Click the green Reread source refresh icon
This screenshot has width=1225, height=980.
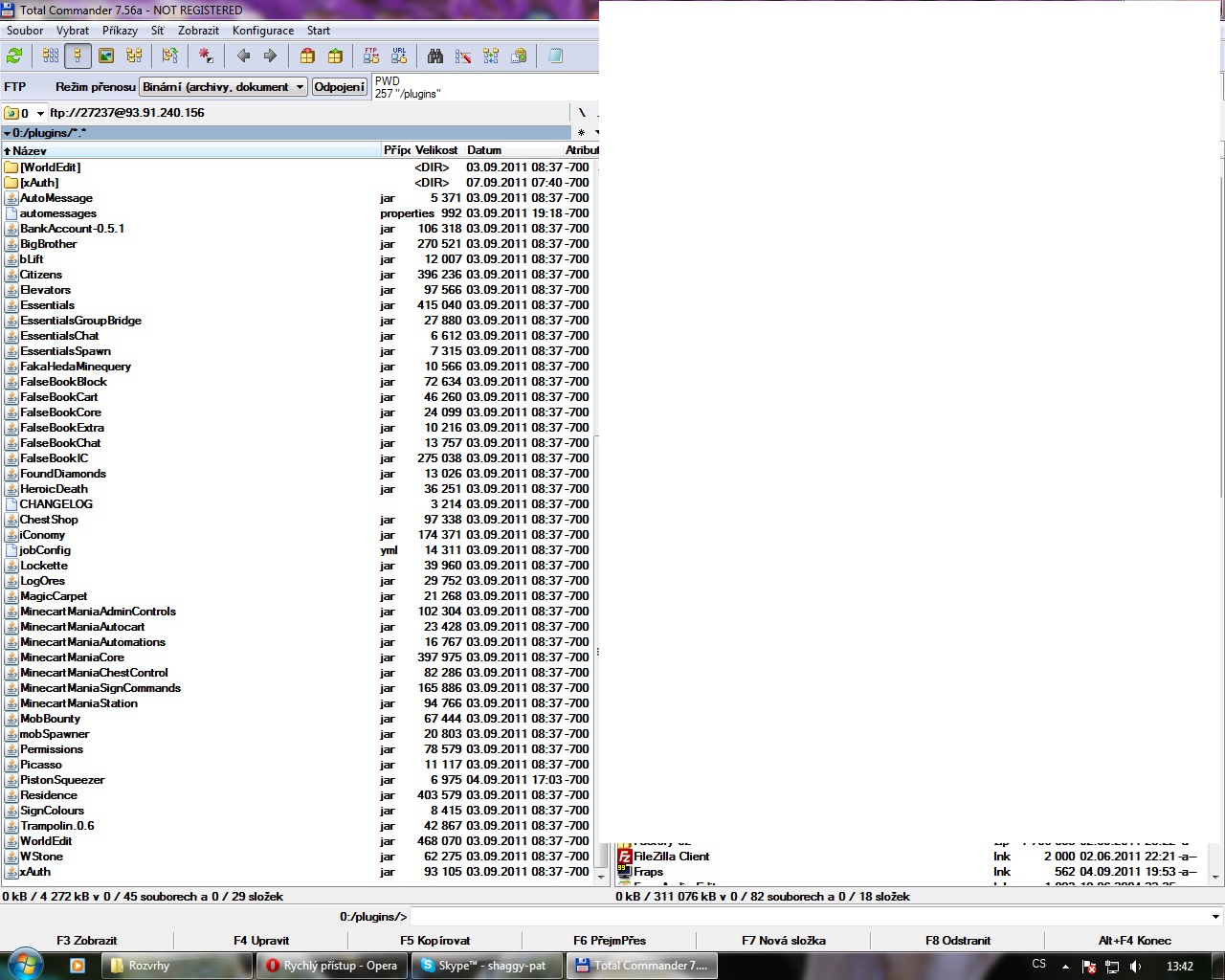coord(14,56)
